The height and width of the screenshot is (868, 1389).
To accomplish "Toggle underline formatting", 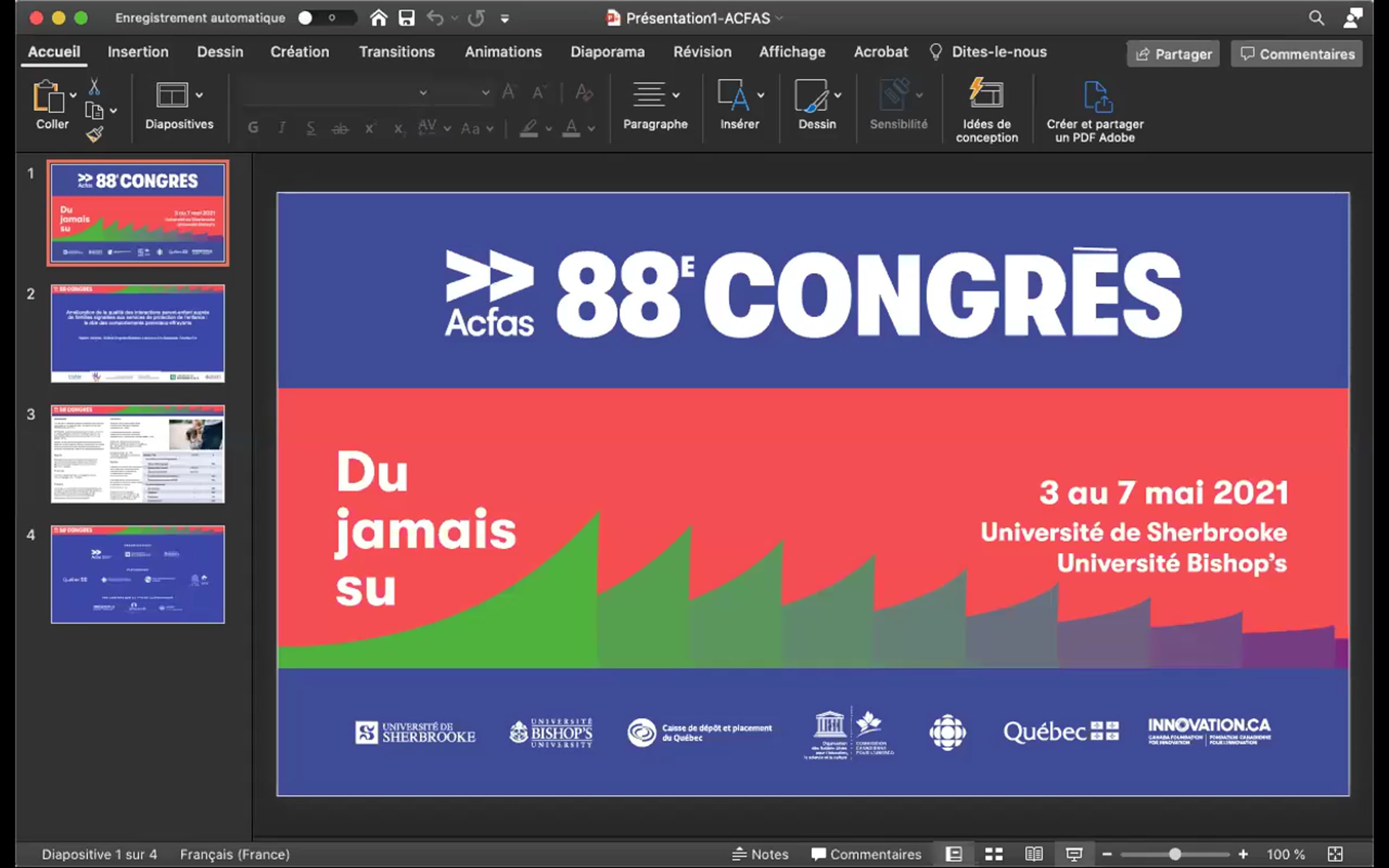I will [x=311, y=128].
